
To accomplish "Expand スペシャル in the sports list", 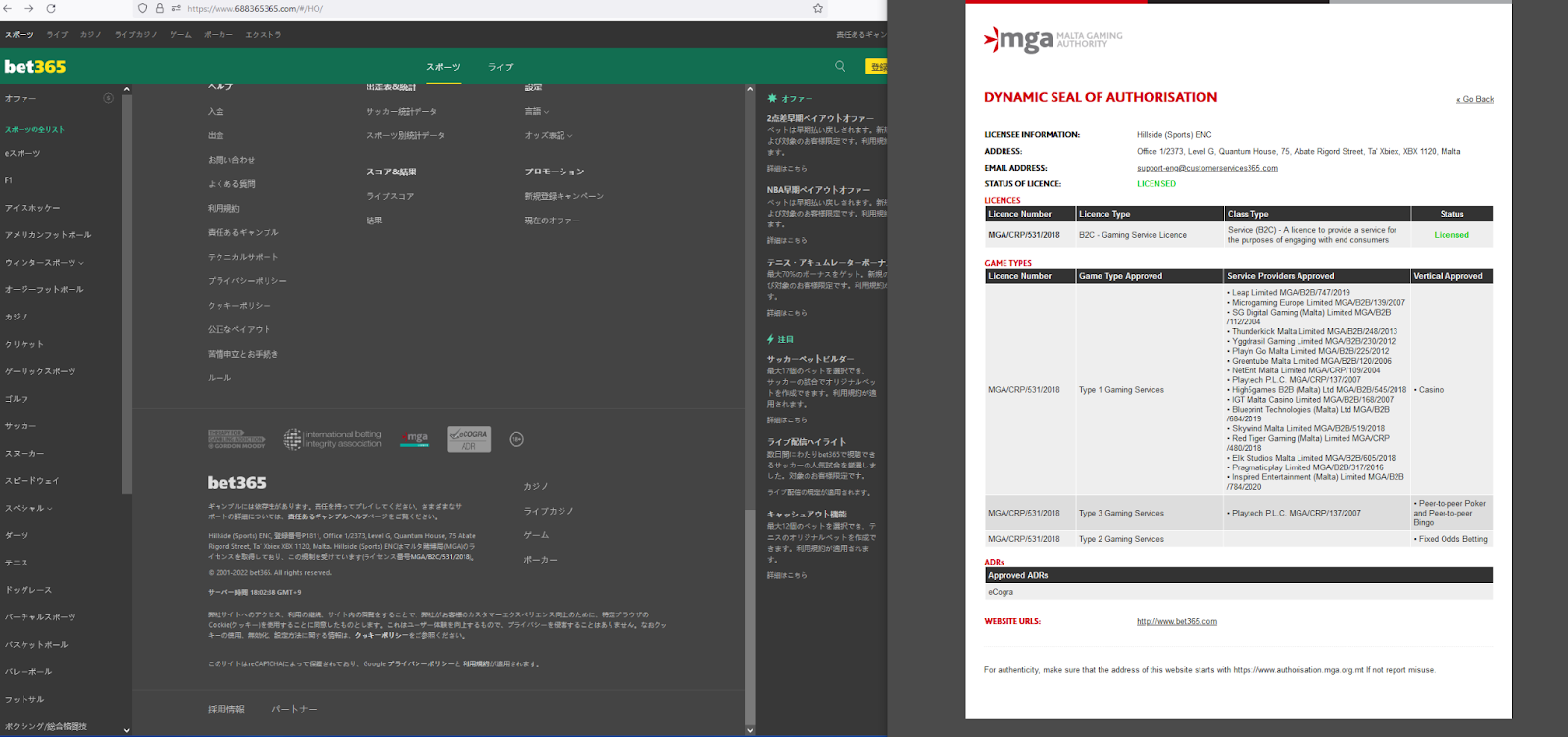I will [x=28, y=509].
